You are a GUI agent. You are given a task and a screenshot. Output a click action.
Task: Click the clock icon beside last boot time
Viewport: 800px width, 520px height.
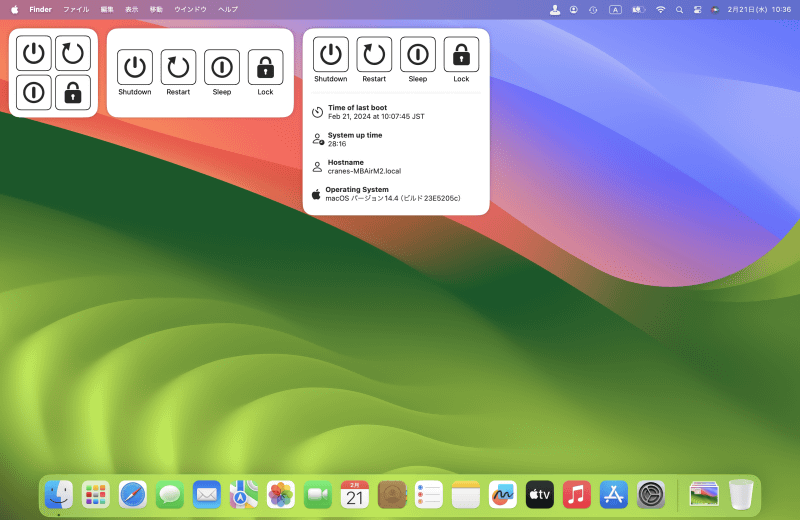[317, 112]
